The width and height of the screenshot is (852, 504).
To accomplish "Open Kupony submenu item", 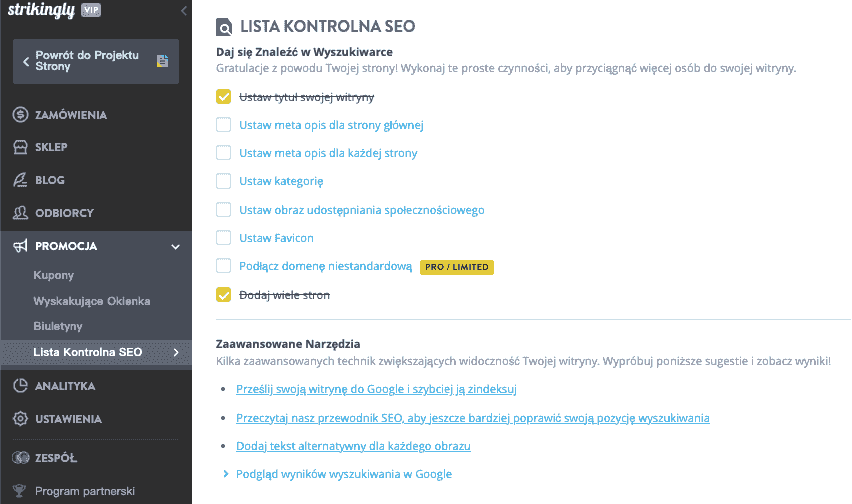I will click(53, 275).
